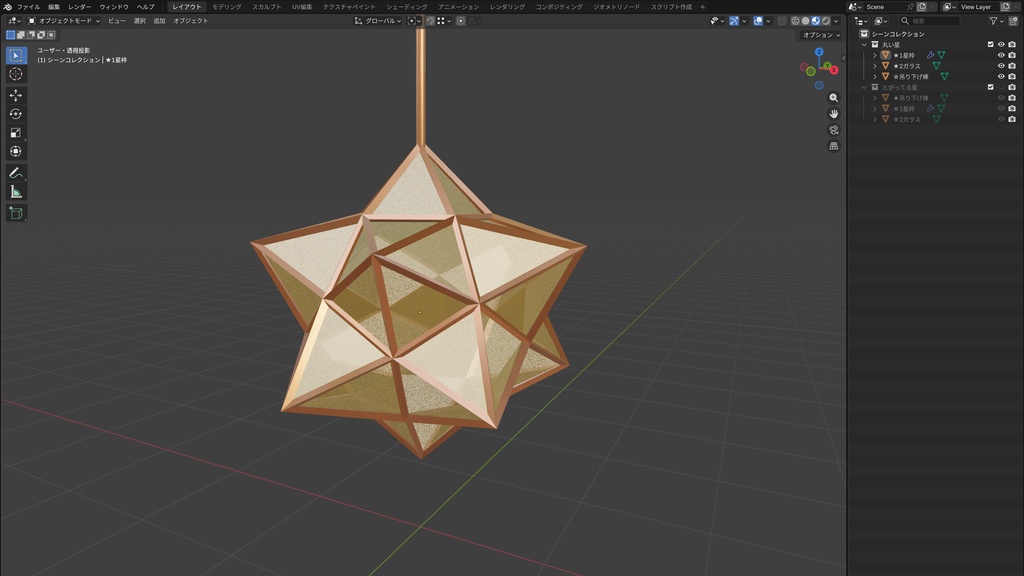Expand the ★2ガラス tree item in 丸い星
Viewport: 1024px width, 576px height.
tap(875, 66)
